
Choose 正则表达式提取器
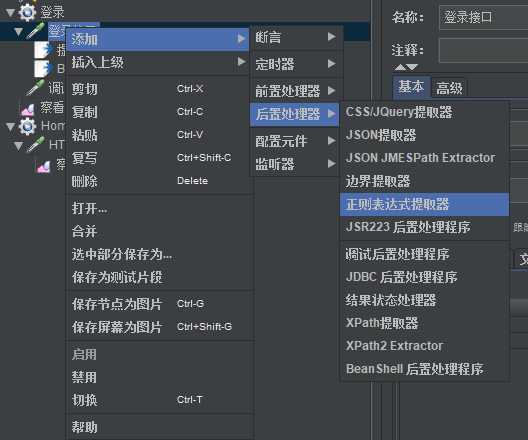coord(424,204)
